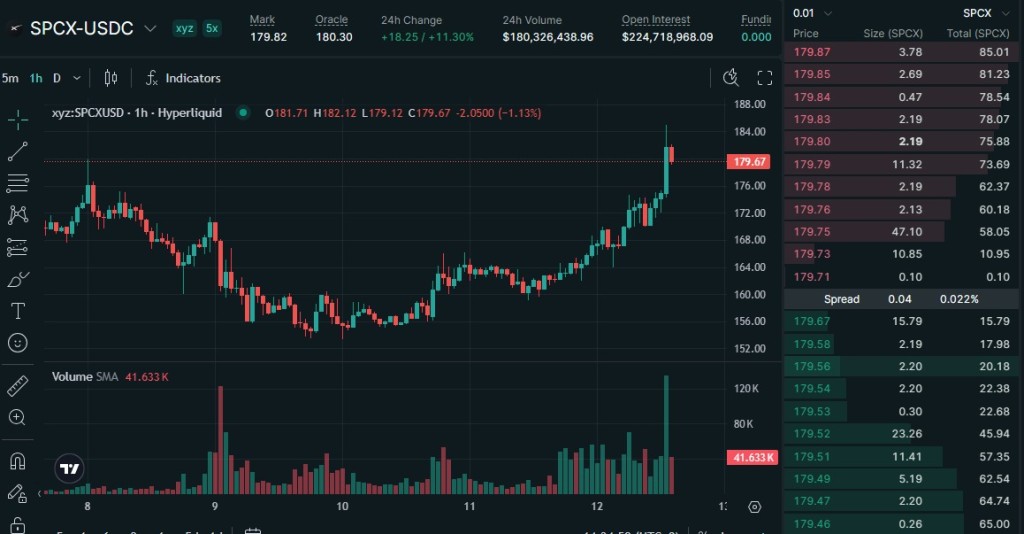Click the 5x leverage badge
The height and width of the screenshot is (534, 1024).
(x=212, y=28)
